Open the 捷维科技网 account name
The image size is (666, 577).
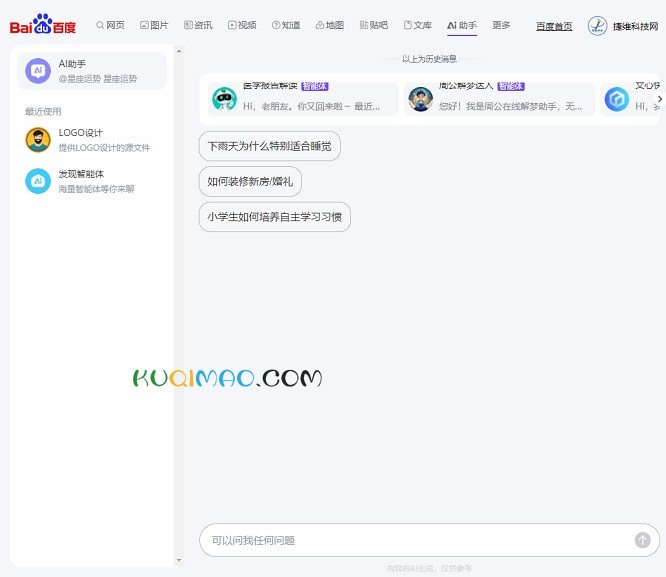pyautogui.click(x=635, y=26)
